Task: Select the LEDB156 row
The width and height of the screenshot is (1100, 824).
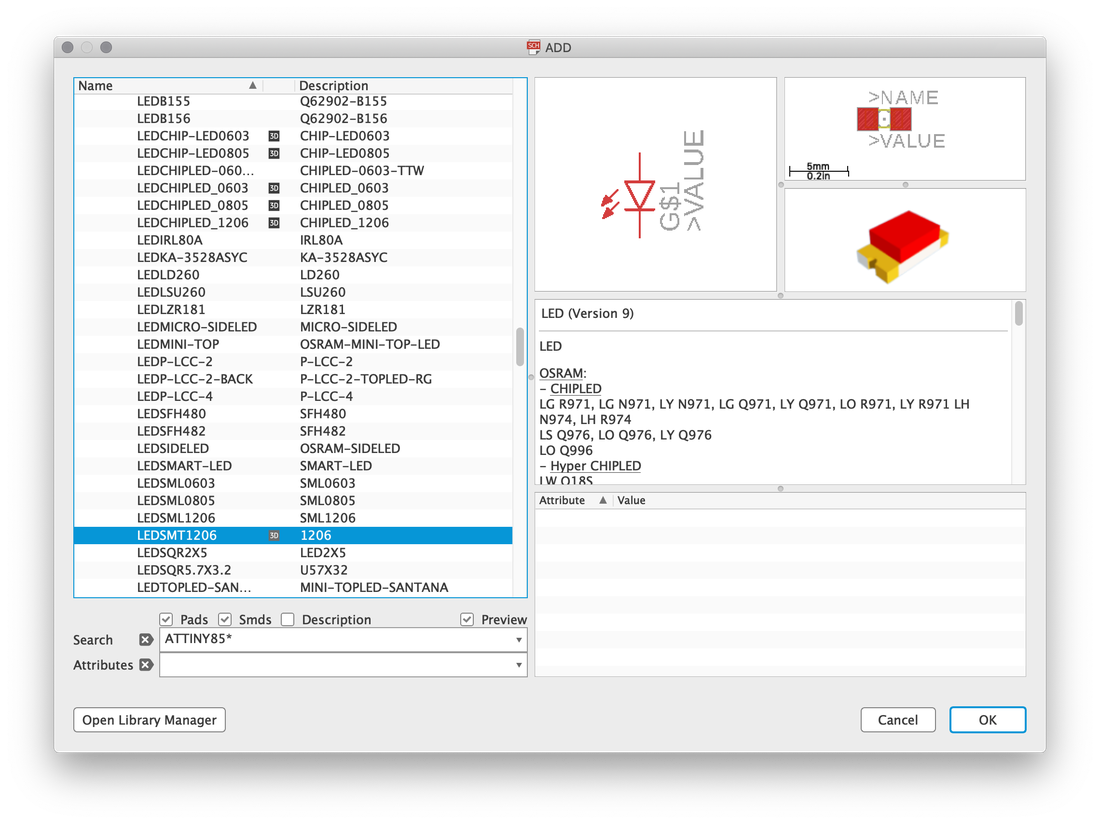Action: pos(293,119)
